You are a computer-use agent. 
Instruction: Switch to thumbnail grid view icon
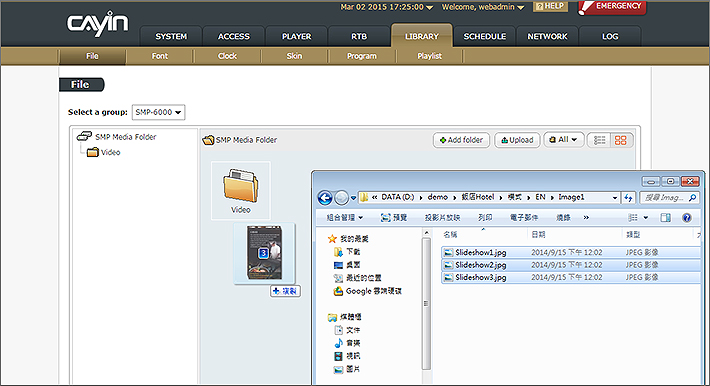tap(621, 140)
